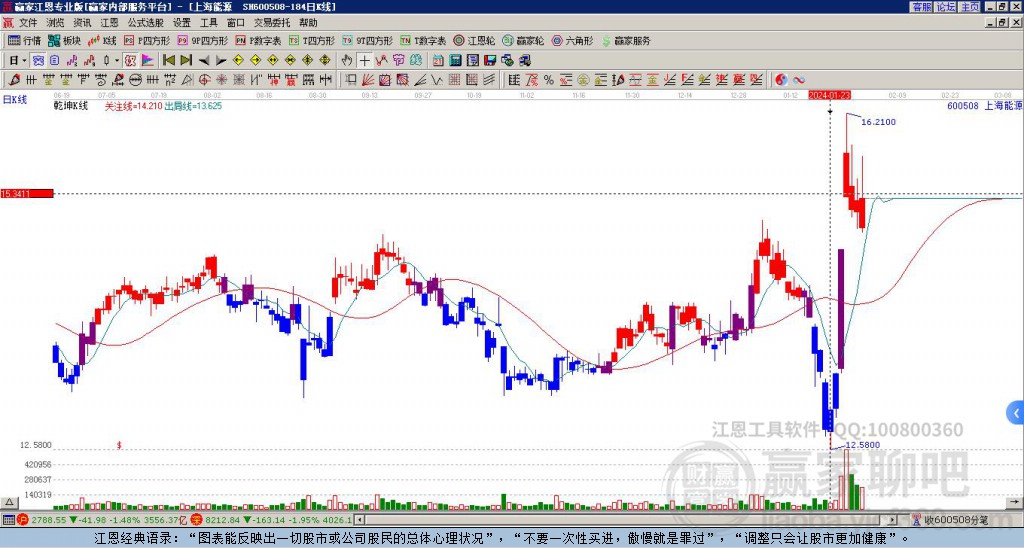Open the 板块 sector view

(64, 40)
